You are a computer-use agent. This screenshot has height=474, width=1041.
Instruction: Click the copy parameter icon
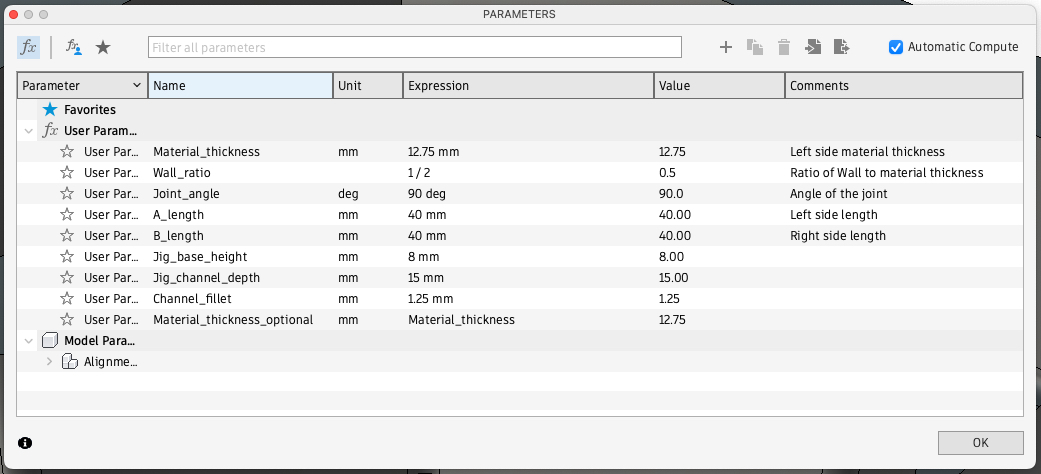coord(754,47)
